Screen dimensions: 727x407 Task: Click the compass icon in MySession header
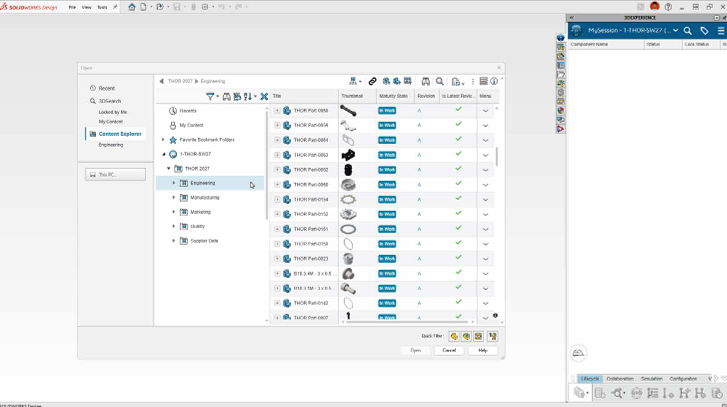576,31
